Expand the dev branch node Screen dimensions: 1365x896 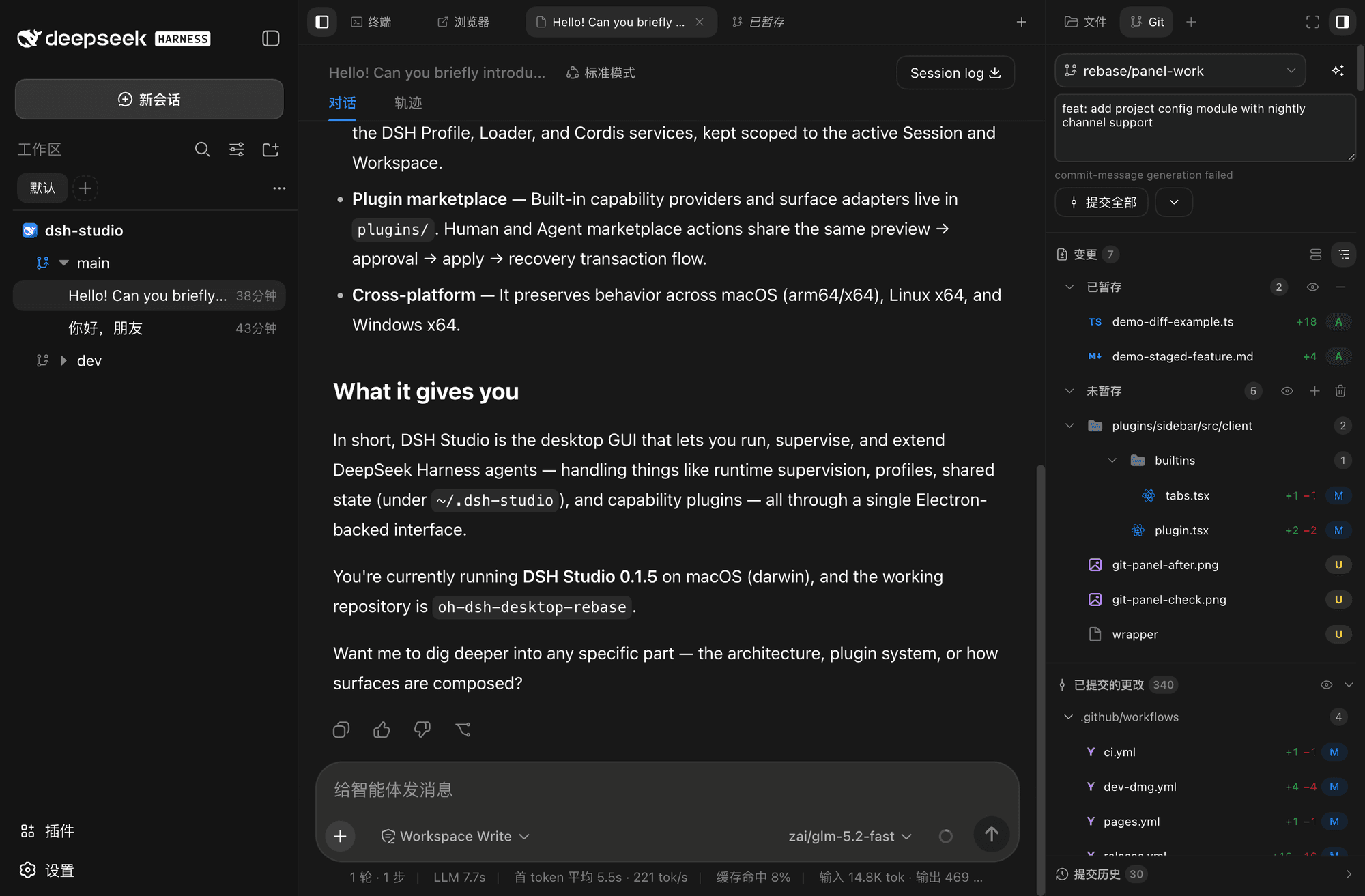click(x=63, y=360)
